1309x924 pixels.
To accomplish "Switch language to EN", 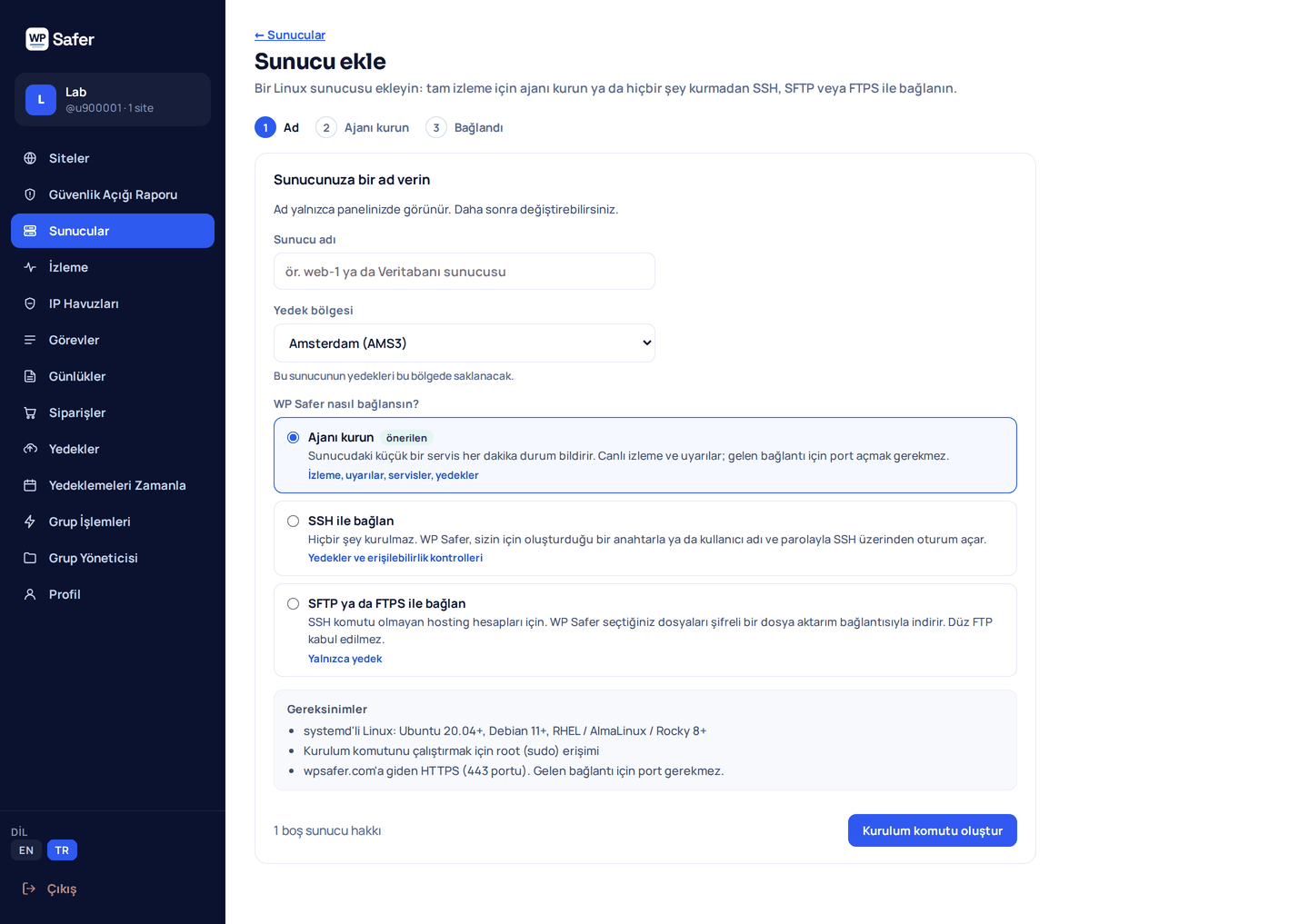I will pyautogui.click(x=26, y=850).
